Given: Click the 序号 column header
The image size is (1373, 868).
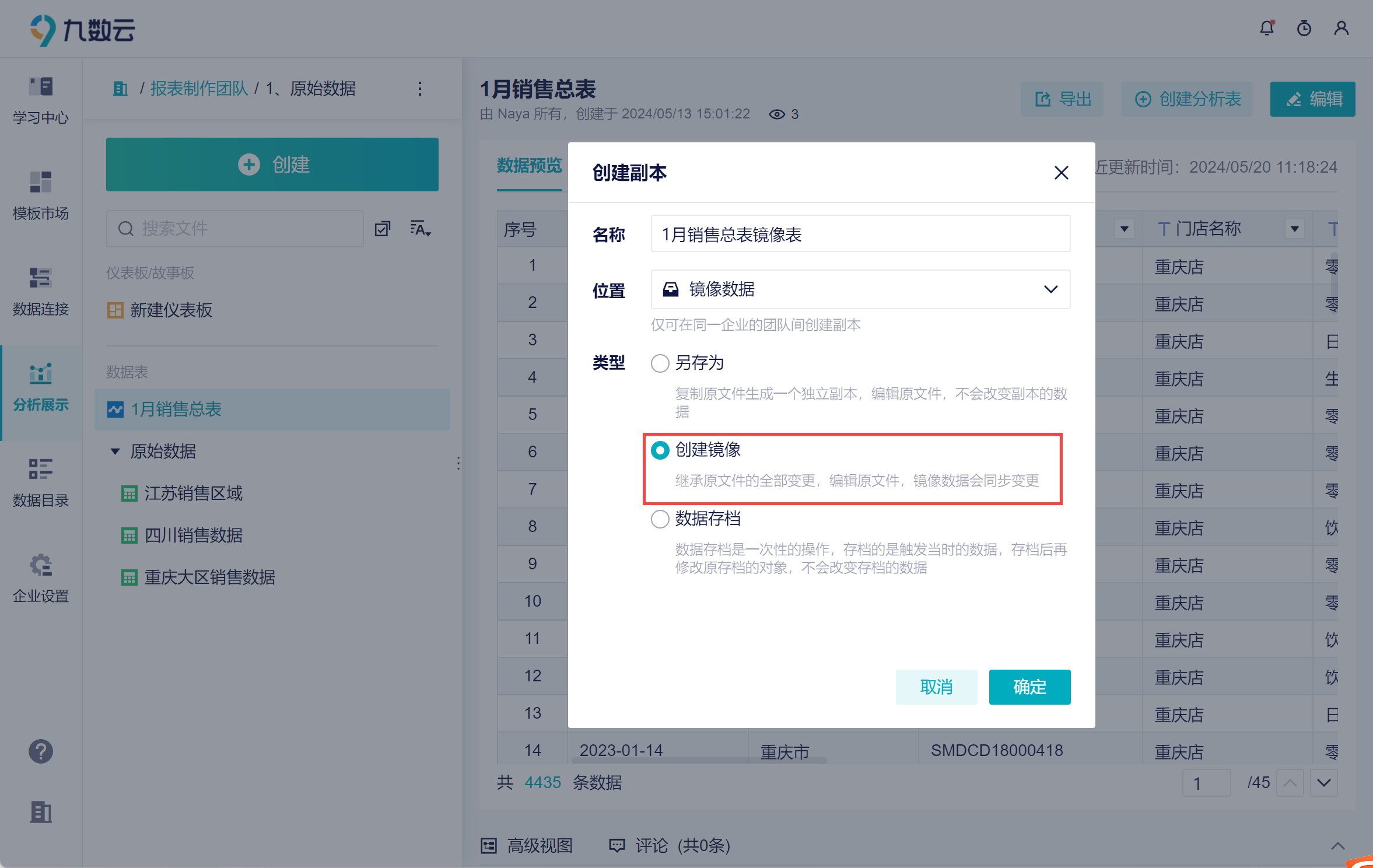Looking at the screenshot, I should (x=532, y=229).
